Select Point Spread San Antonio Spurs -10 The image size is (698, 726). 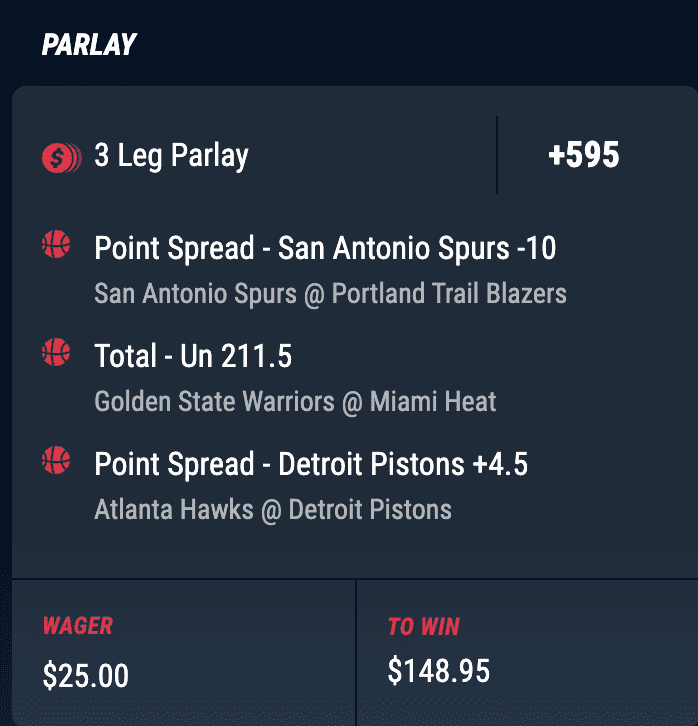click(325, 248)
